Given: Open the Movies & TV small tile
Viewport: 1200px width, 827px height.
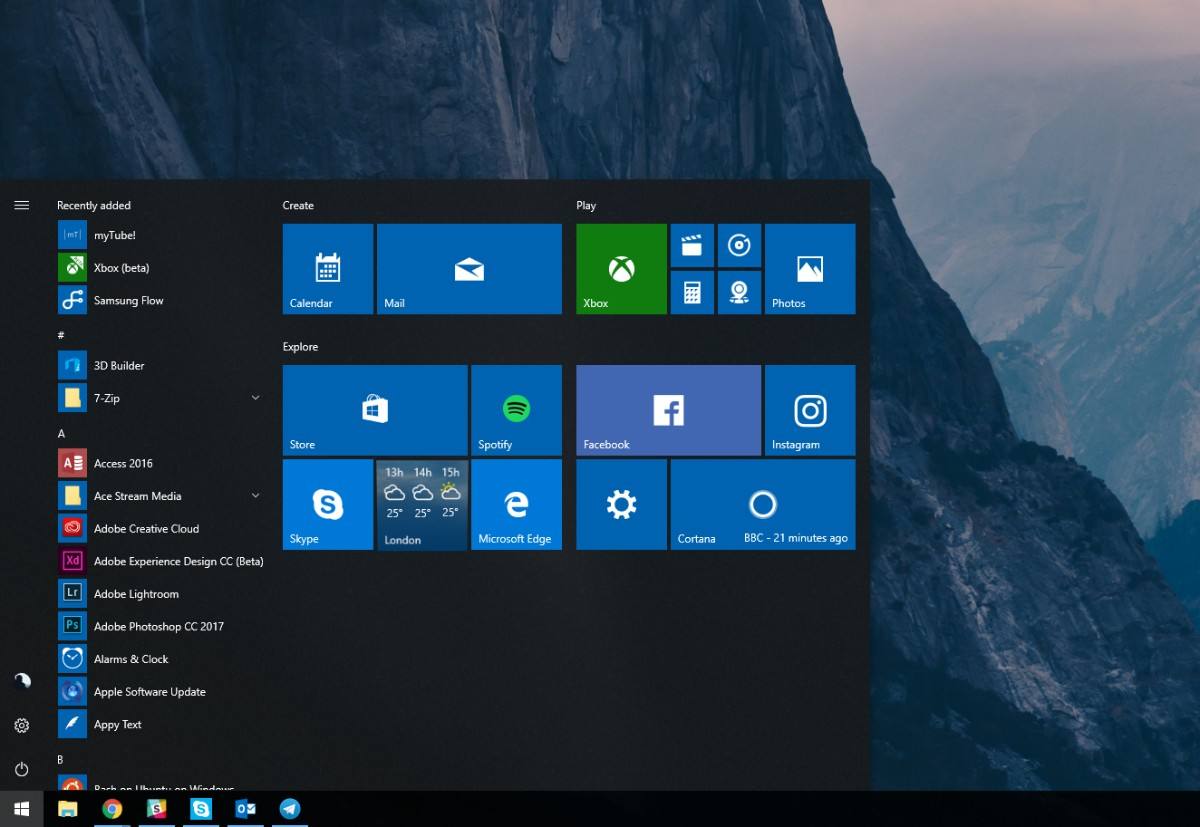Looking at the screenshot, I should tap(692, 245).
